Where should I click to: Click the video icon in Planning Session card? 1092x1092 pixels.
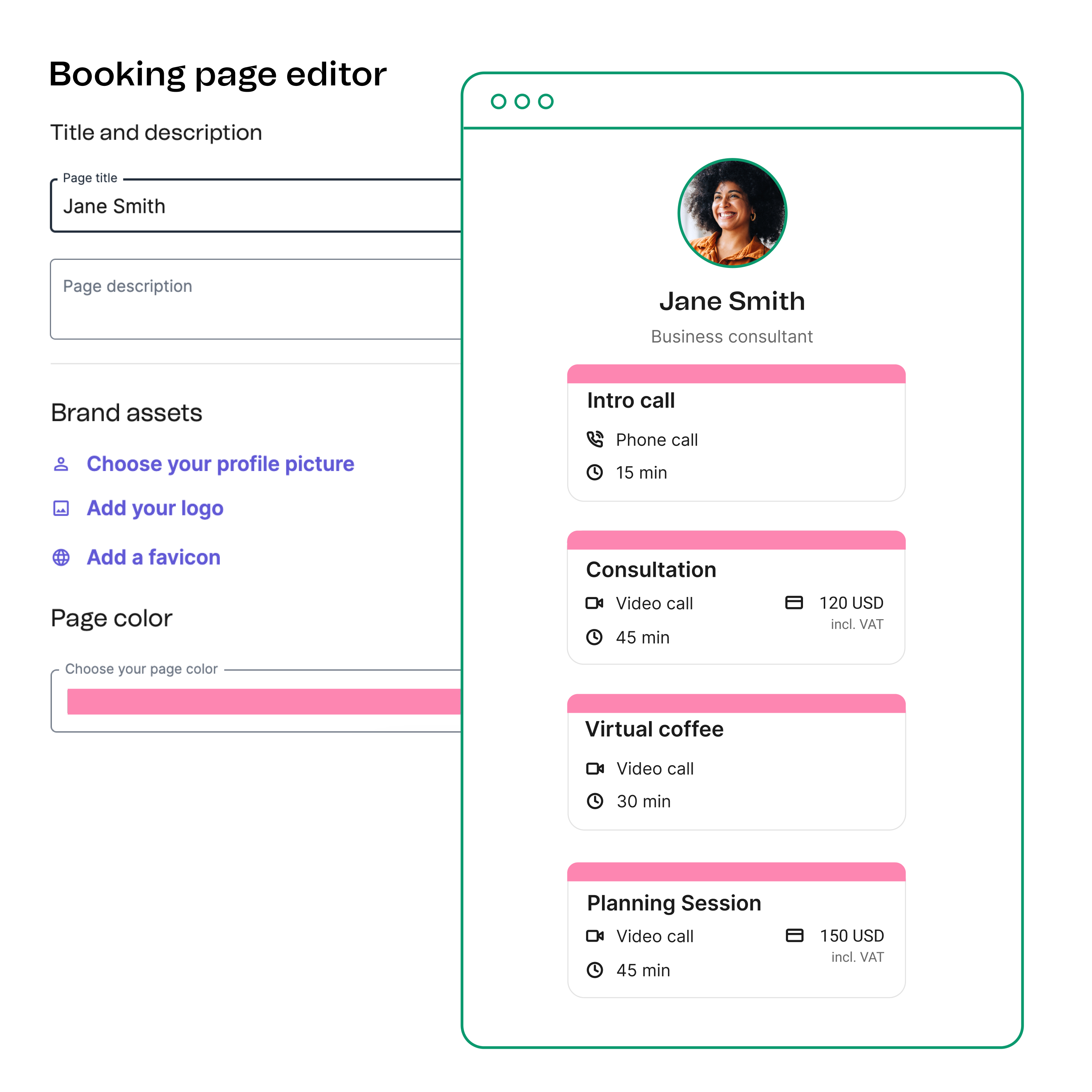pyautogui.click(x=595, y=936)
